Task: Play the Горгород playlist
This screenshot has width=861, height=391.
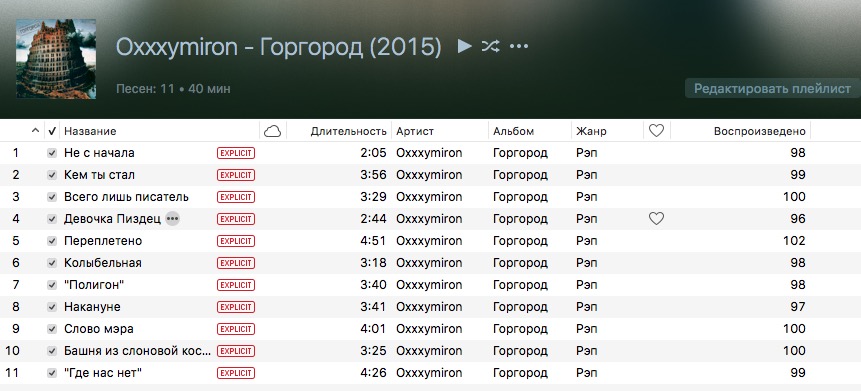Action: coord(465,46)
